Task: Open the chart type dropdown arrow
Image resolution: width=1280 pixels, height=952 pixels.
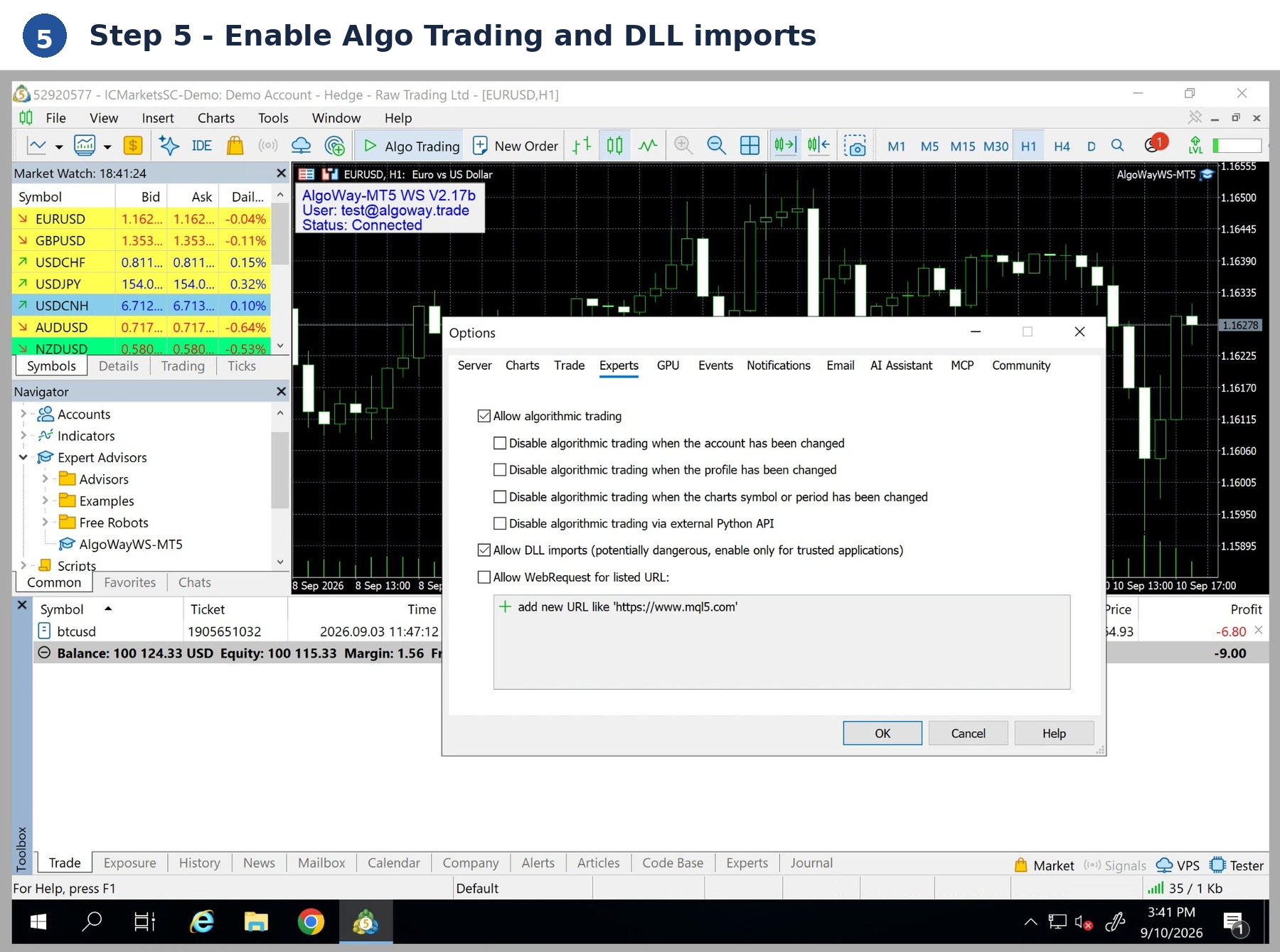Action: click(59, 147)
